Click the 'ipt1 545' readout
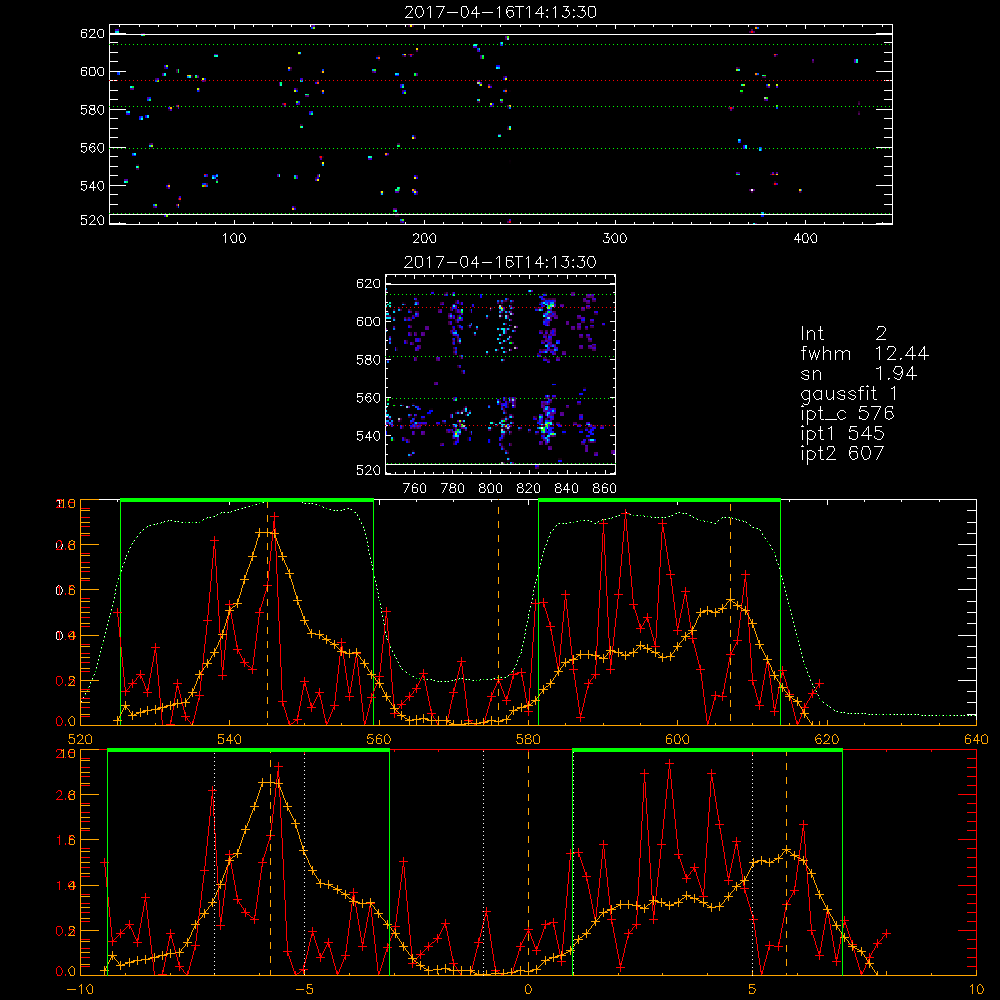Image resolution: width=1000 pixels, height=1000 pixels. click(842, 433)
